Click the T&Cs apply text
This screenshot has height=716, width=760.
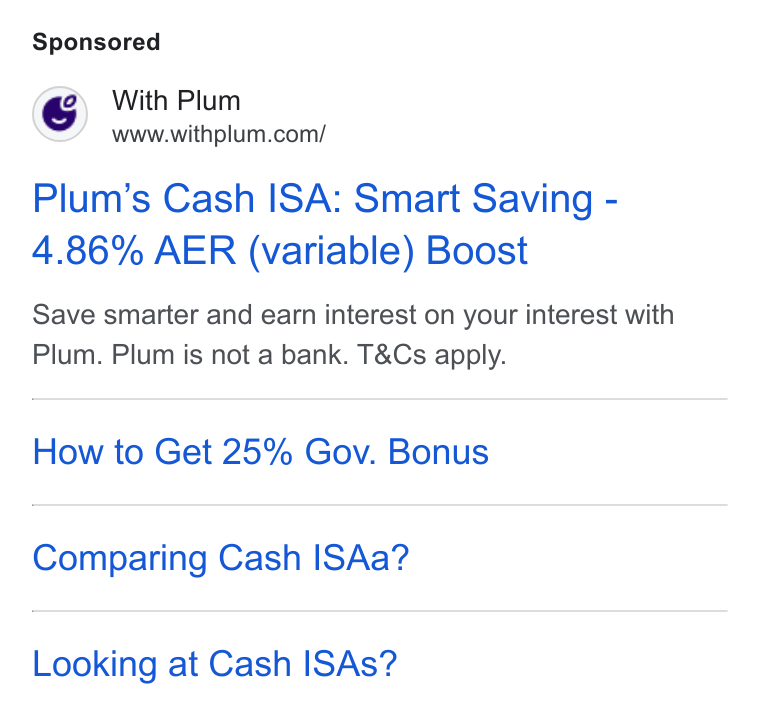(x=431, y=355)
